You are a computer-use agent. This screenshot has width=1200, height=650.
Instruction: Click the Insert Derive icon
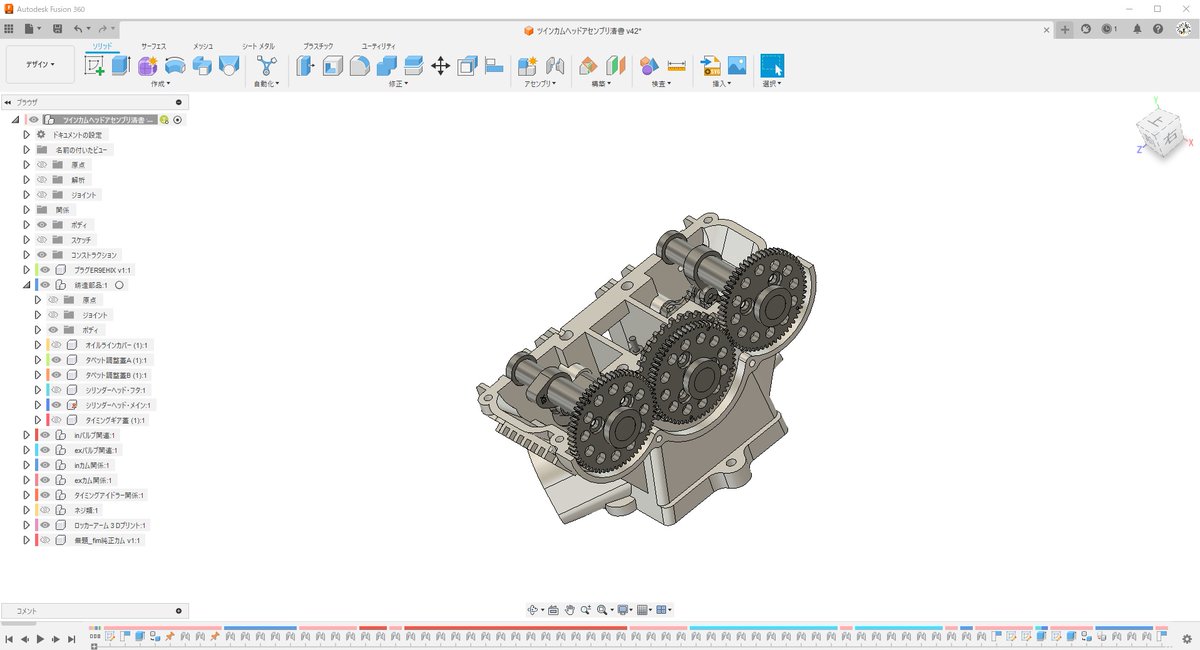(x=711, y=66)
